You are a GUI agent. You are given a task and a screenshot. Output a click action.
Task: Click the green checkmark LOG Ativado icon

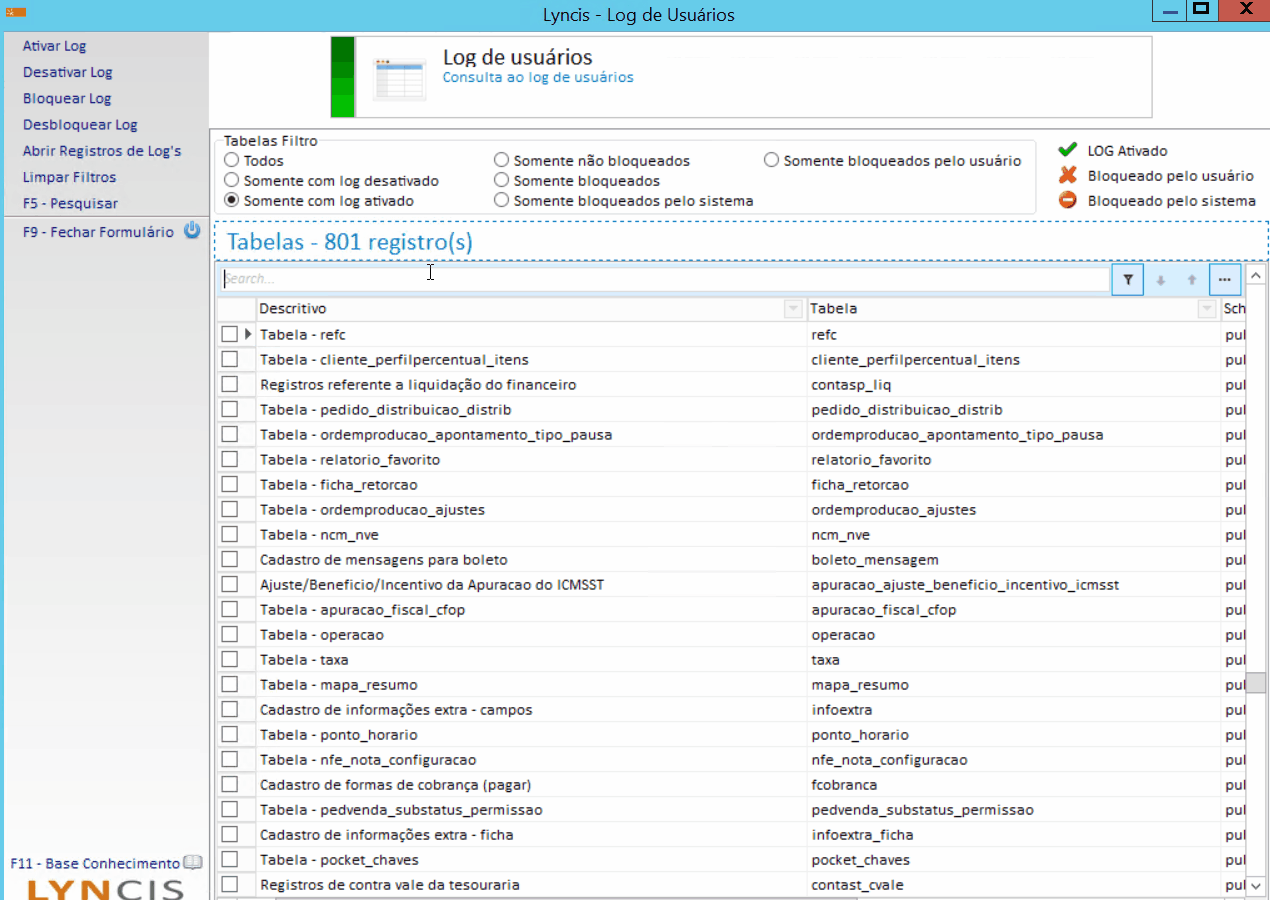[x=1067, y=151]
